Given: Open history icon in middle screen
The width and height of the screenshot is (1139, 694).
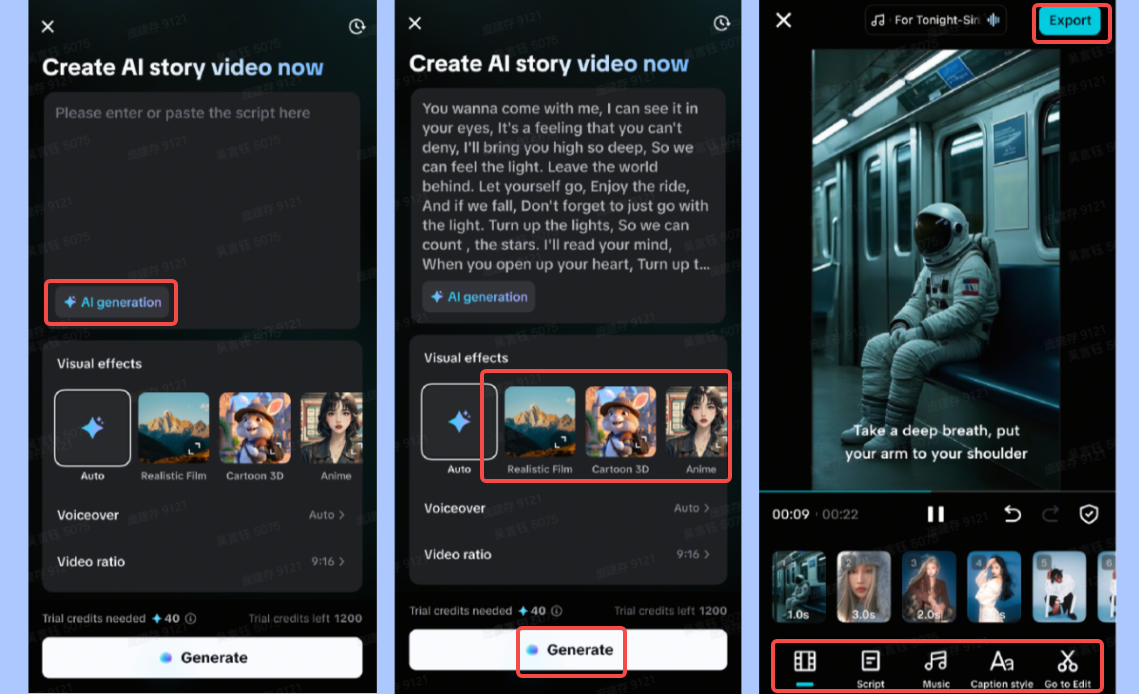Looking at the screenshot, I should 721,23.
